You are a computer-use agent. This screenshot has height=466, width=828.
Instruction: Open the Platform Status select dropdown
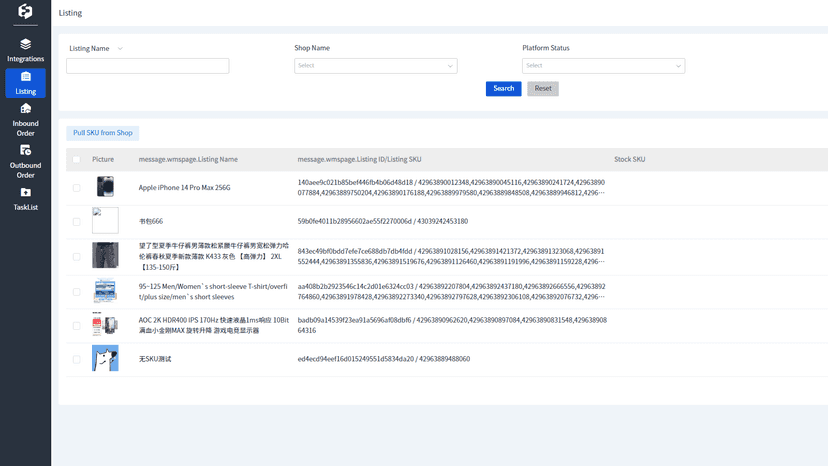603,66
